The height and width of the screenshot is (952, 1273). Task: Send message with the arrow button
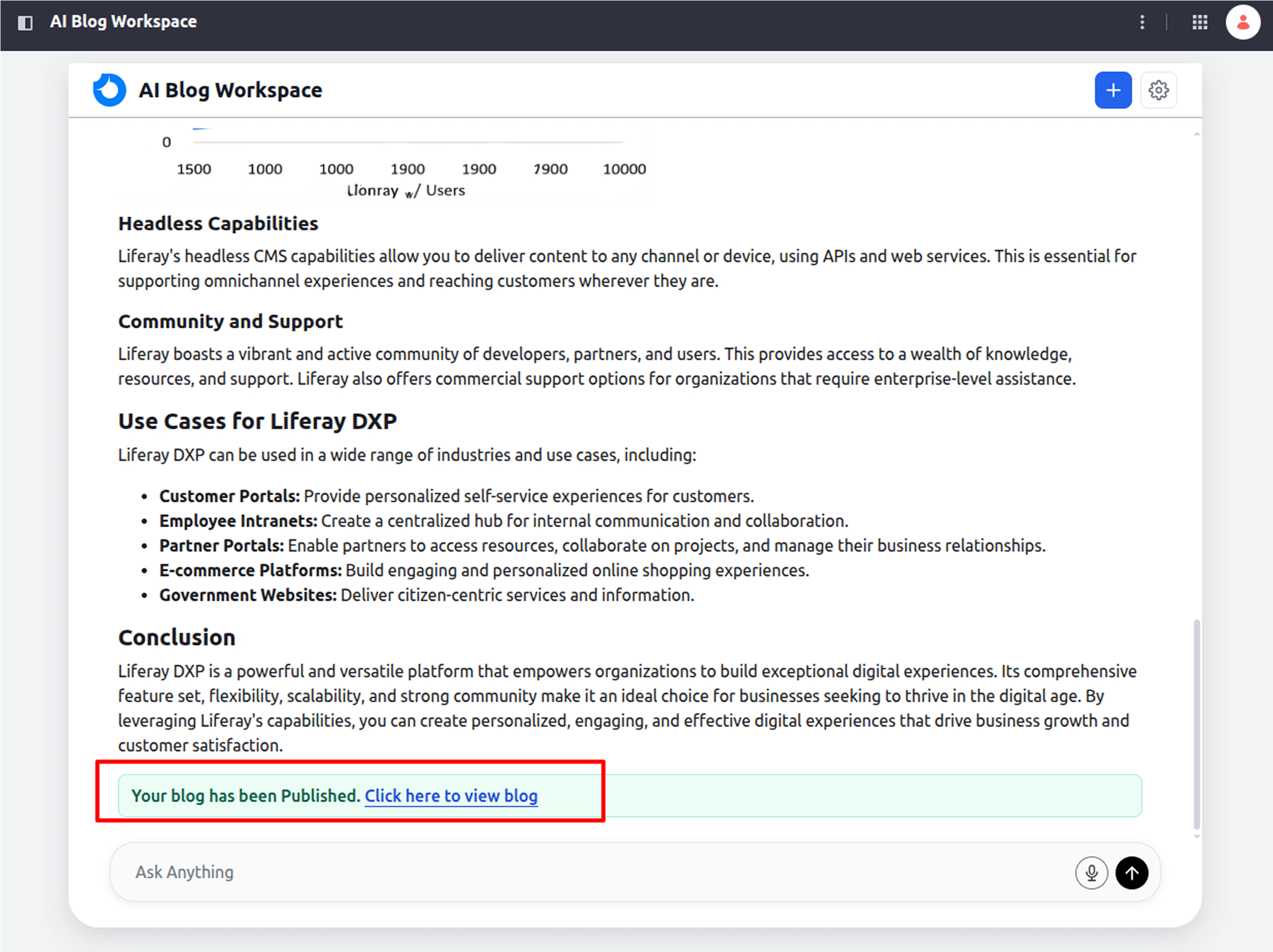point(1132,873)
